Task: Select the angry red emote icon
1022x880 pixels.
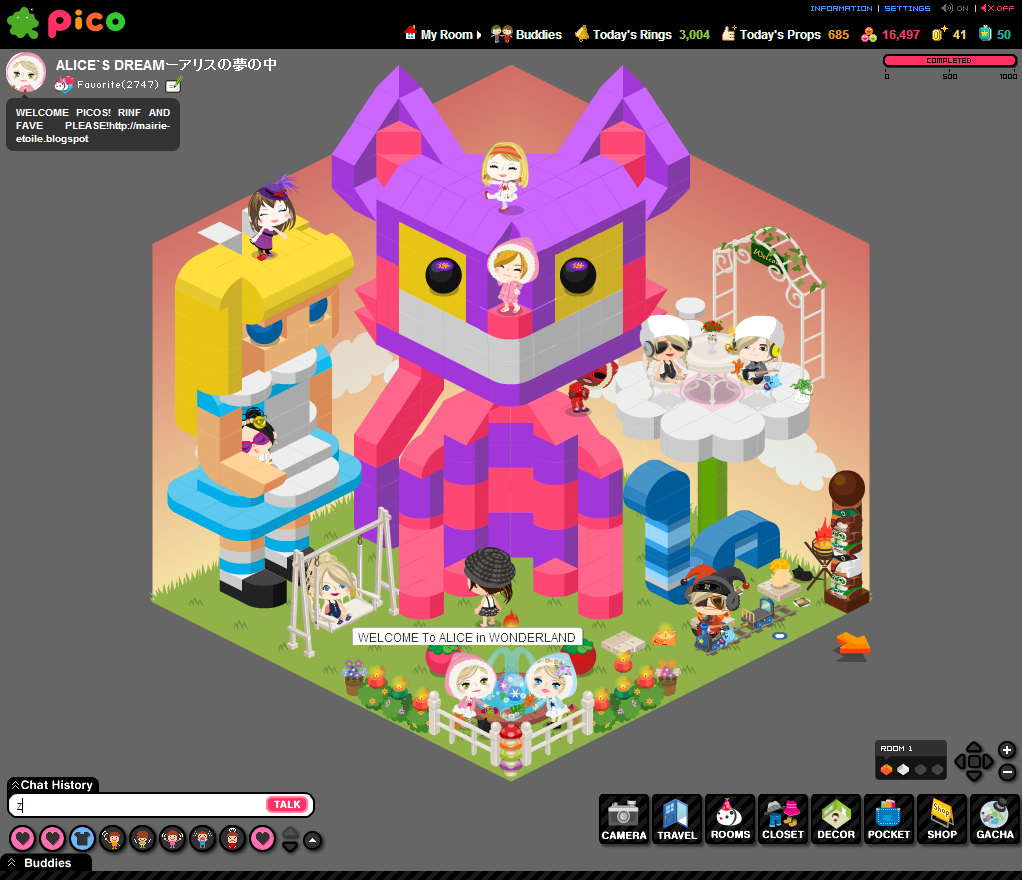Action: (231, 838)
